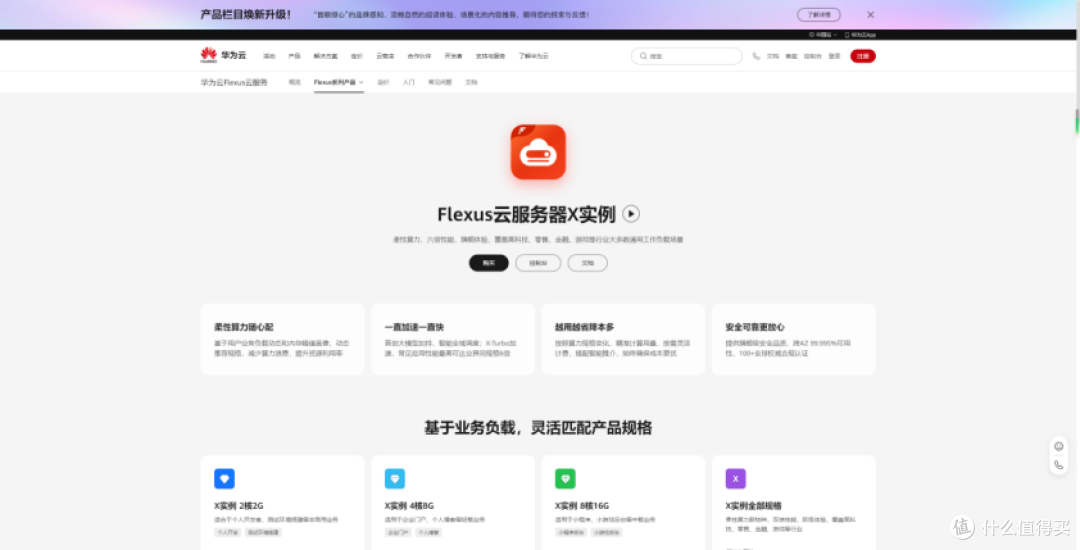1080x550 pixels.
Task: Click the 登录 link
Action: 835,56
